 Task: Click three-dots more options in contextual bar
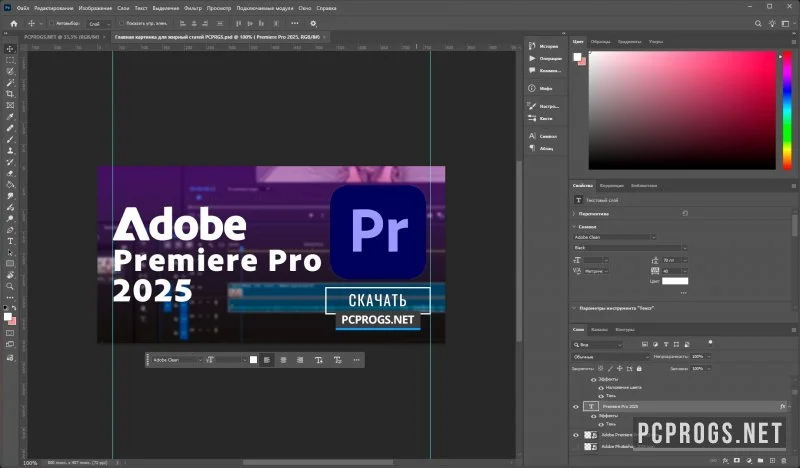pos(357,360)
